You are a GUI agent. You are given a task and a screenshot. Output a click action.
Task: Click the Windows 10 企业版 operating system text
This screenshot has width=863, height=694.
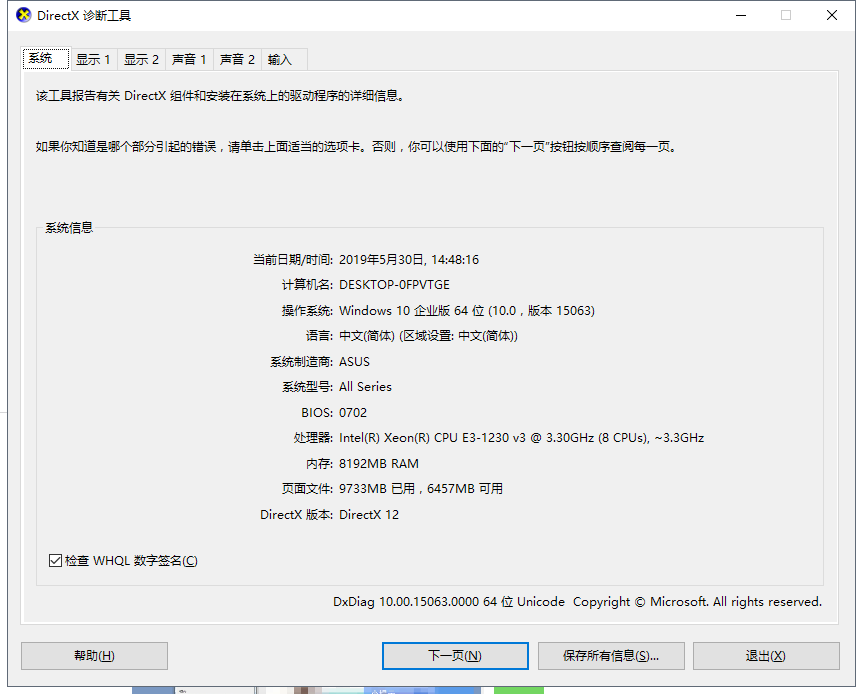click(x=466, y=311)
